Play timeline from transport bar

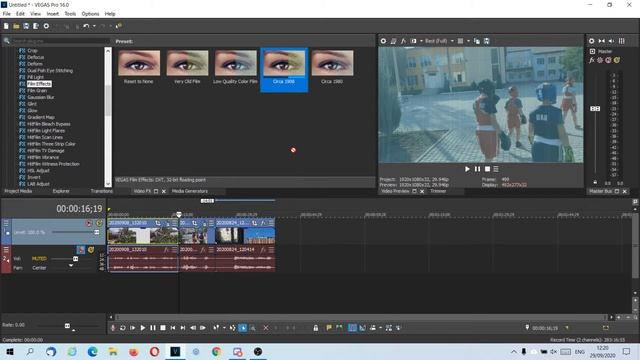pos(142,328)
